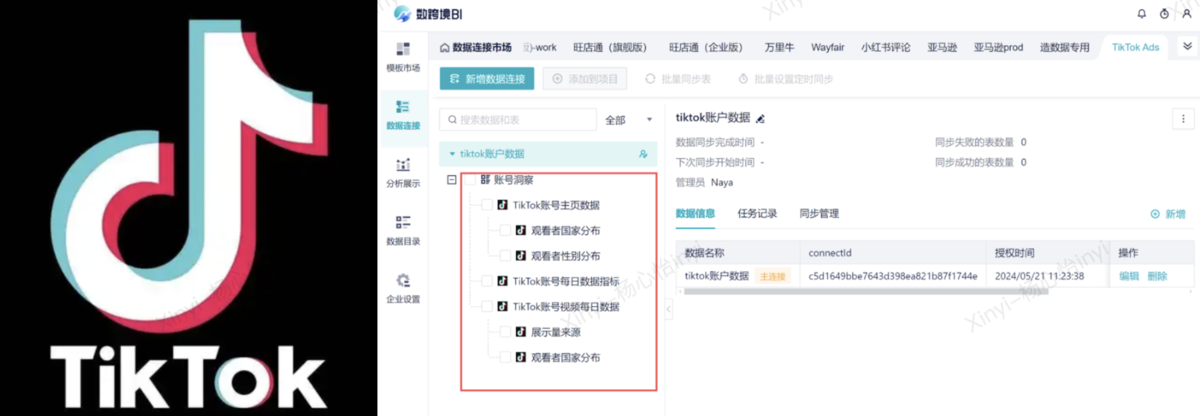Click the 主连接 tag in the table
The width and height of the screenshot is (1200, 416).
773,276
